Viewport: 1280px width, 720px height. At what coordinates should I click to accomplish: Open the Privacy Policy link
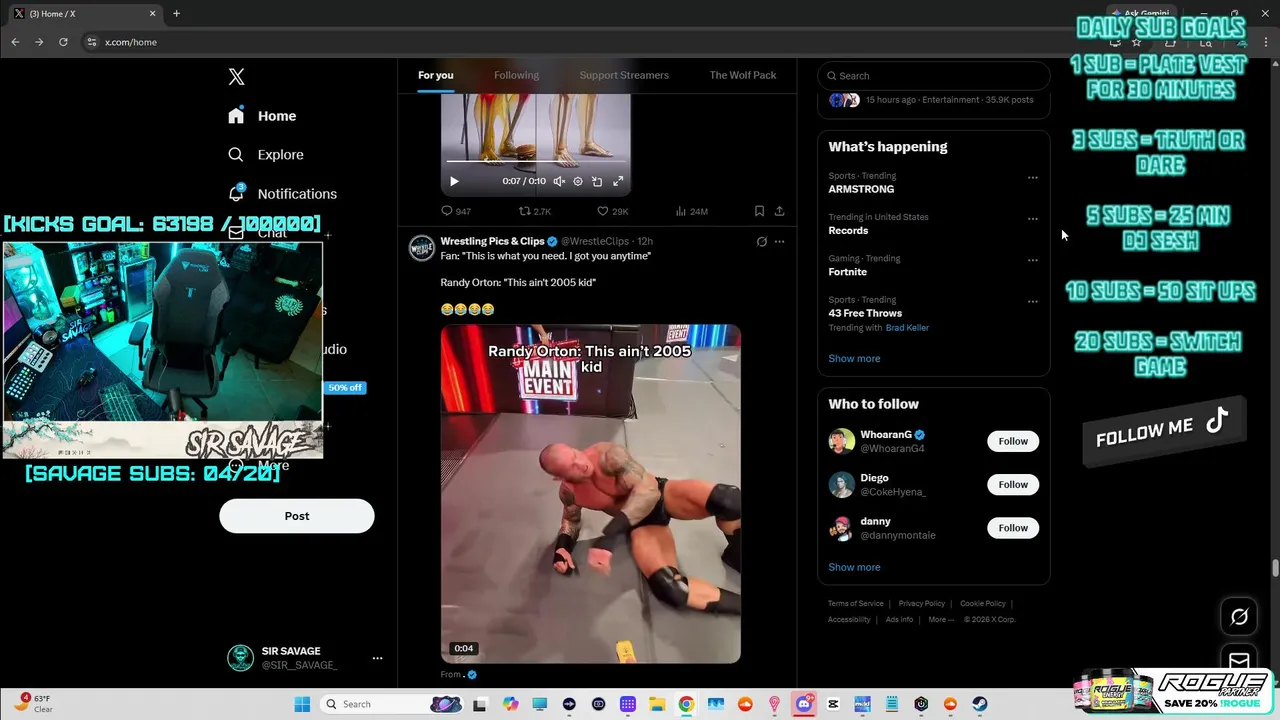pyautogui.click(x=921, y=604)
